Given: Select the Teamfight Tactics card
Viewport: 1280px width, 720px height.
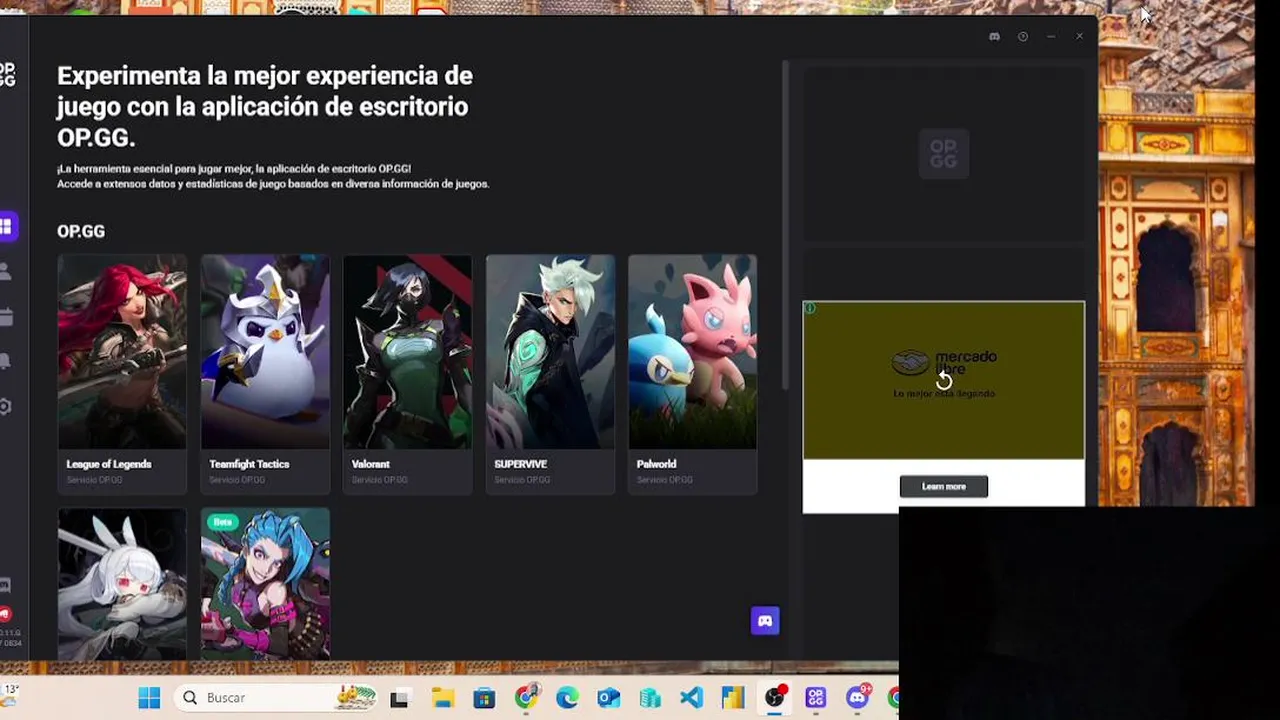Looking at the screenshot, I should click(265, 374).
